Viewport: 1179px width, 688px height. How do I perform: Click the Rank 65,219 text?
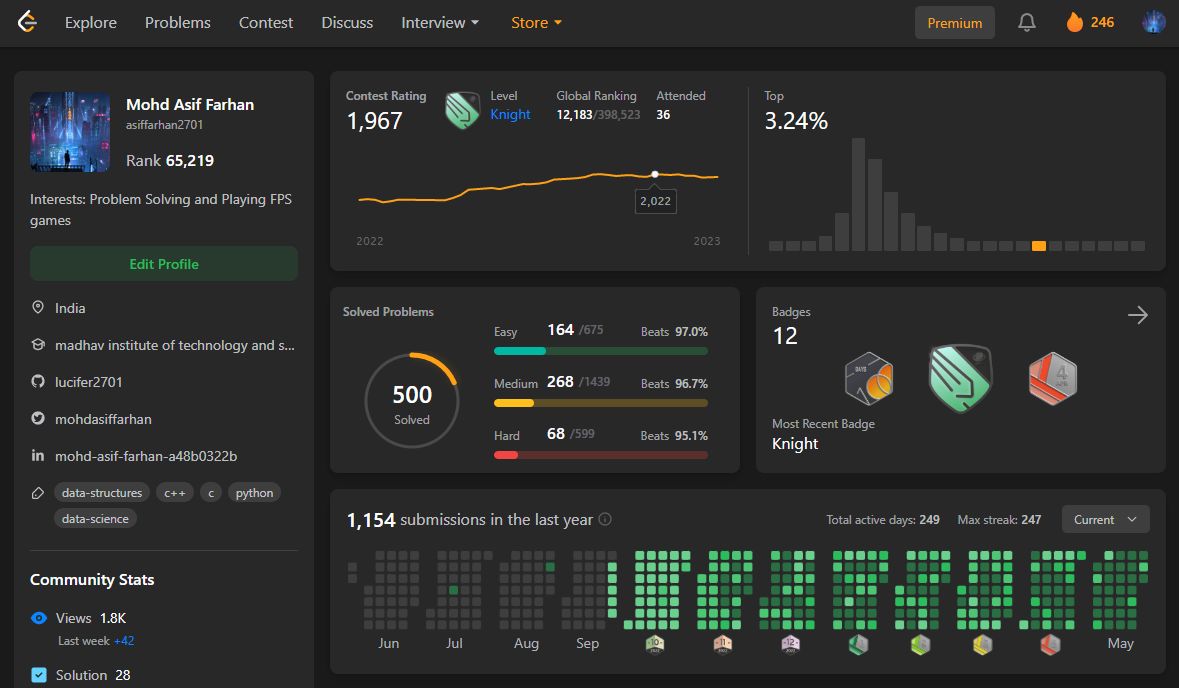tap(170, 160)
